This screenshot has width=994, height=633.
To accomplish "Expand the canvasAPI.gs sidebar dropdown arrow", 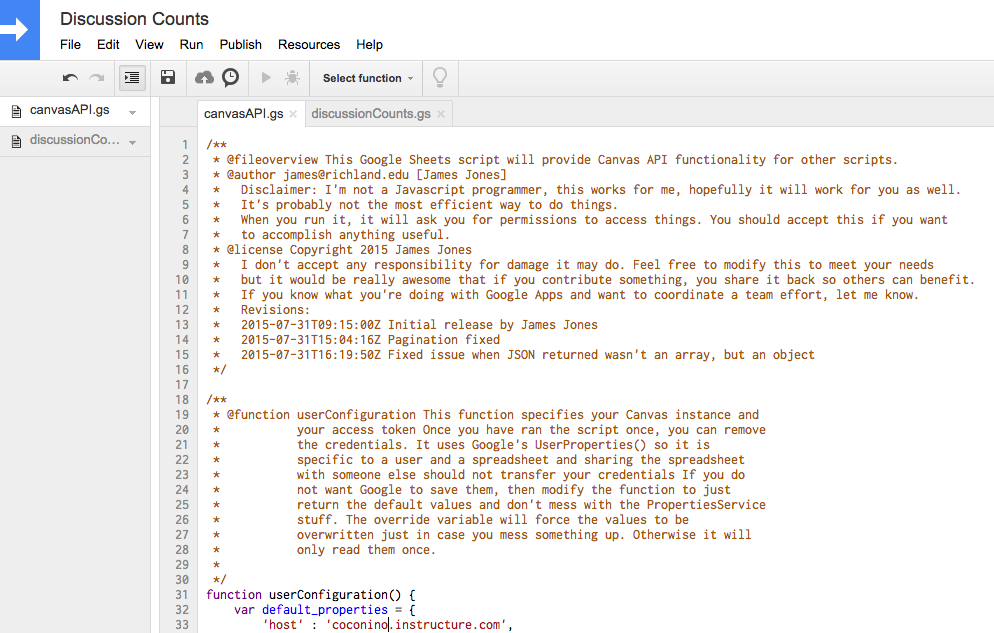I will (x=132, y=113).
